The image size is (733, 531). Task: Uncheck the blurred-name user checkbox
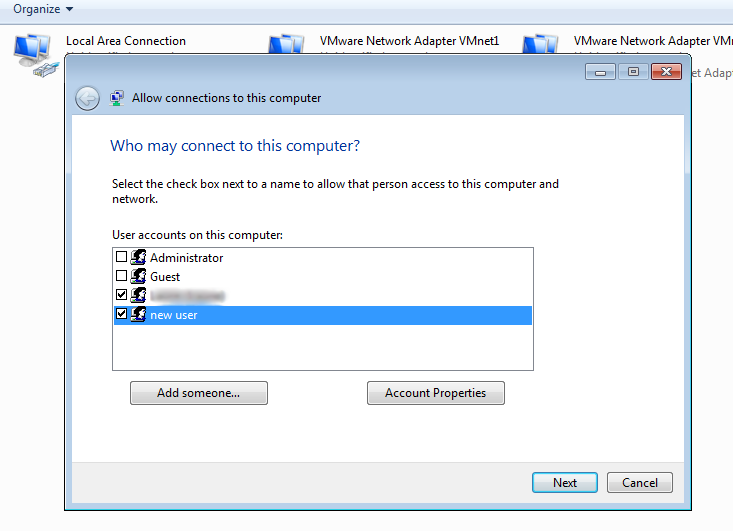coord(121,294)
